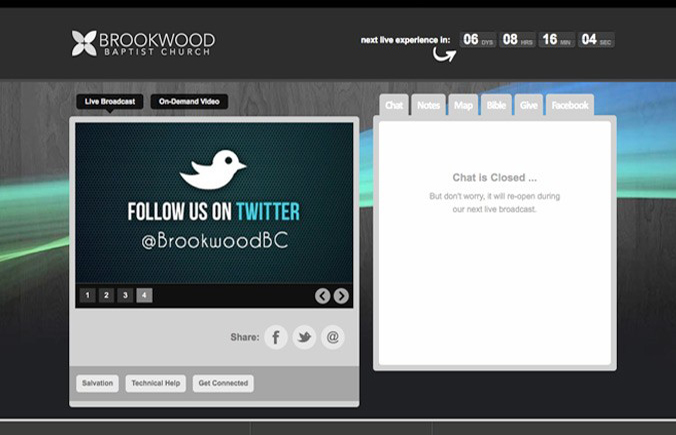Screen dimensions: 676x435
Task: Click the countdown minutes value 16
Action: pyautogui.click(x=550, y=40)
